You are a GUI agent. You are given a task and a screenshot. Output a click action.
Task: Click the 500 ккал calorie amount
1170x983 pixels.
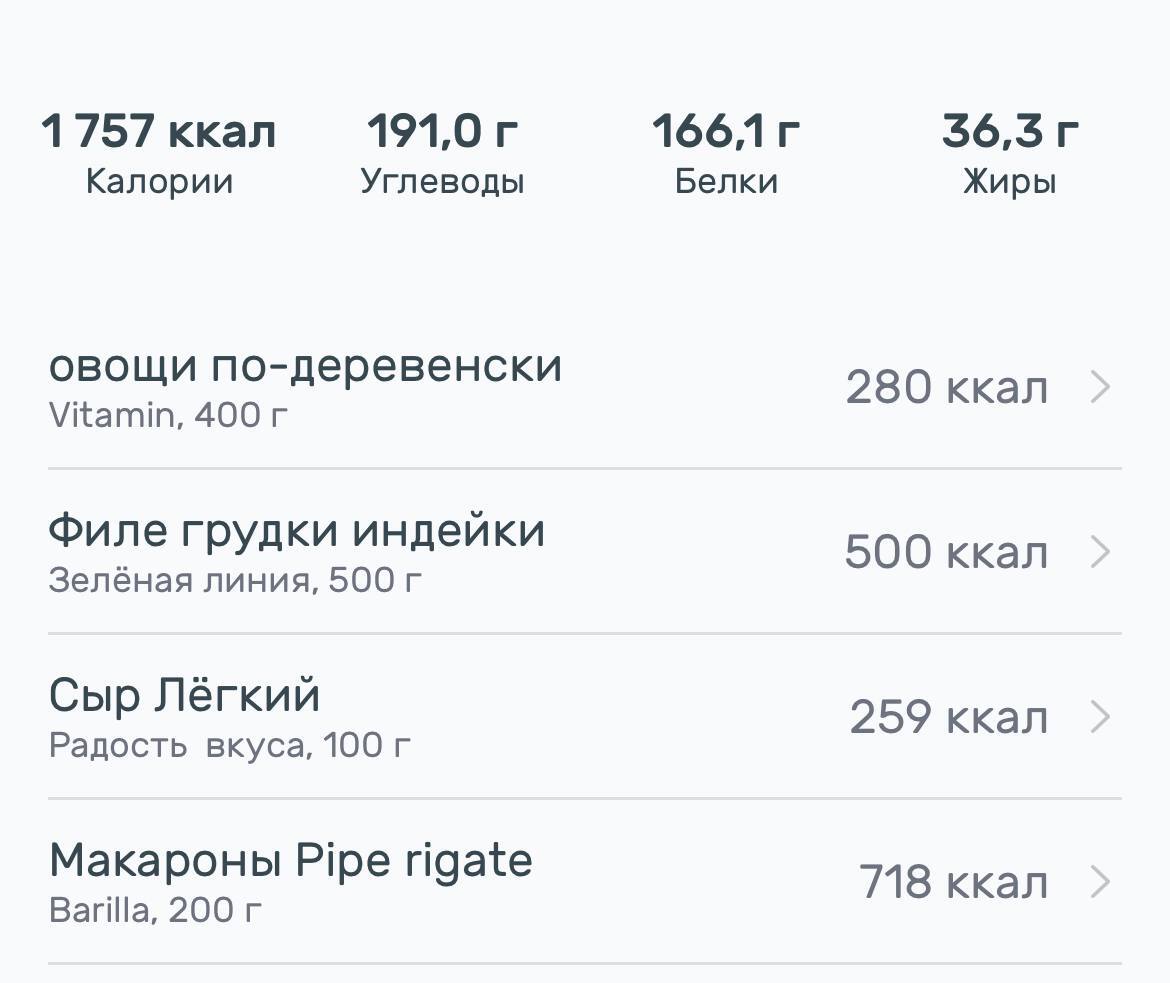946,553
